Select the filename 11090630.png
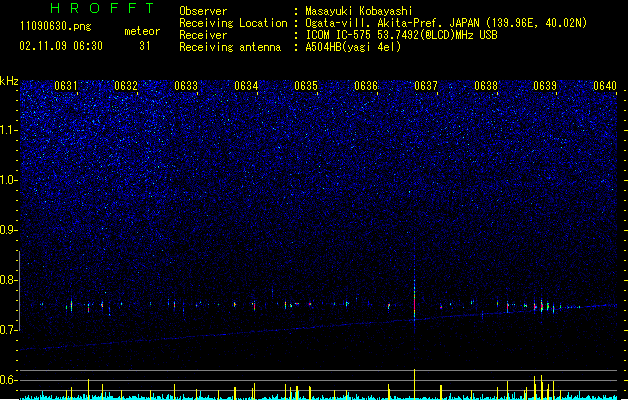The height and width of the screenshot is (400, 629). (x=55, y=26)
